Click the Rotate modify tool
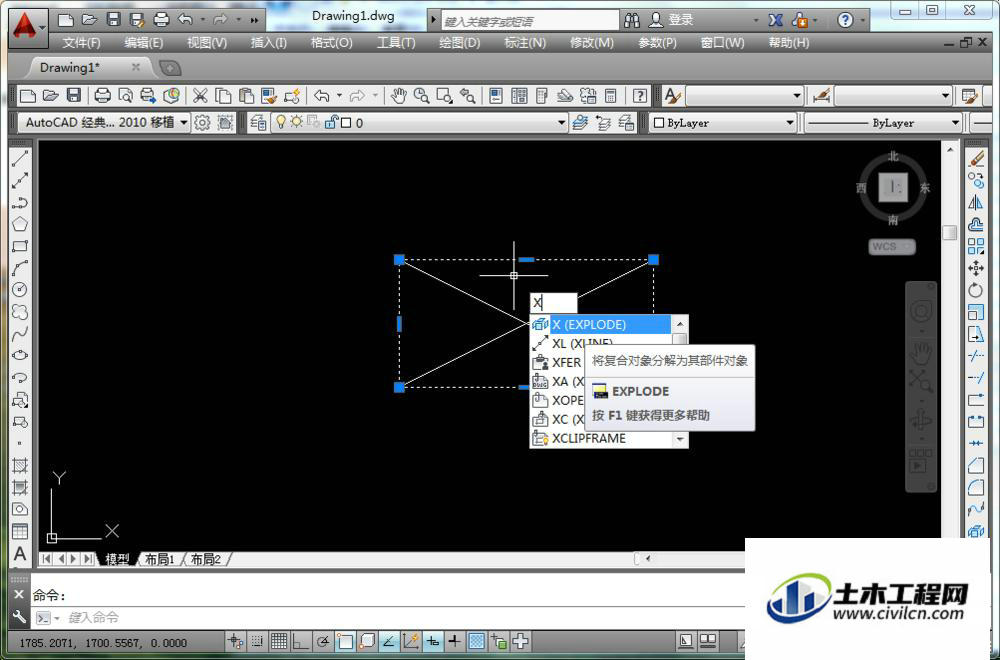1000x660 pixels. point(976,290)
